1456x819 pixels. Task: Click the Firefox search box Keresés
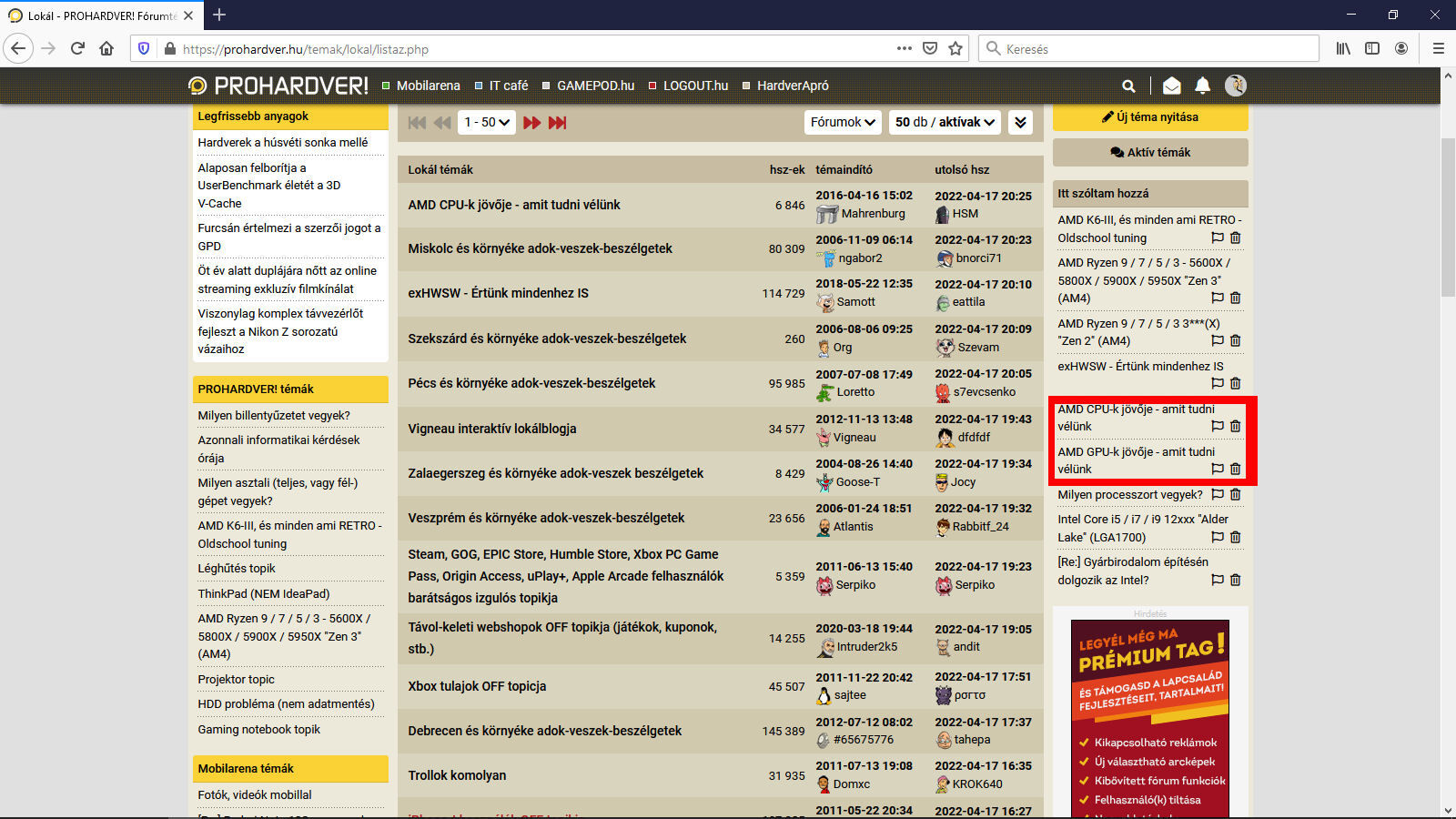tap(1149, 48)
